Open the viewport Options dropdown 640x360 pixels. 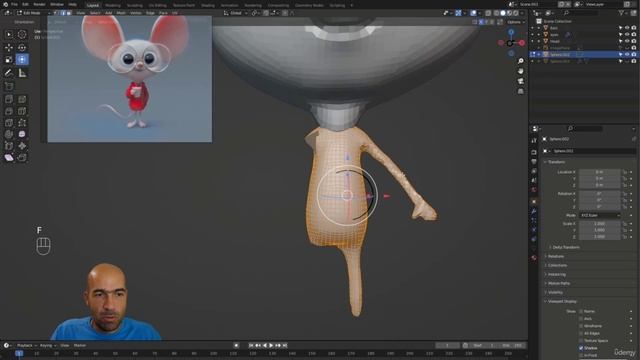point(516,22)
